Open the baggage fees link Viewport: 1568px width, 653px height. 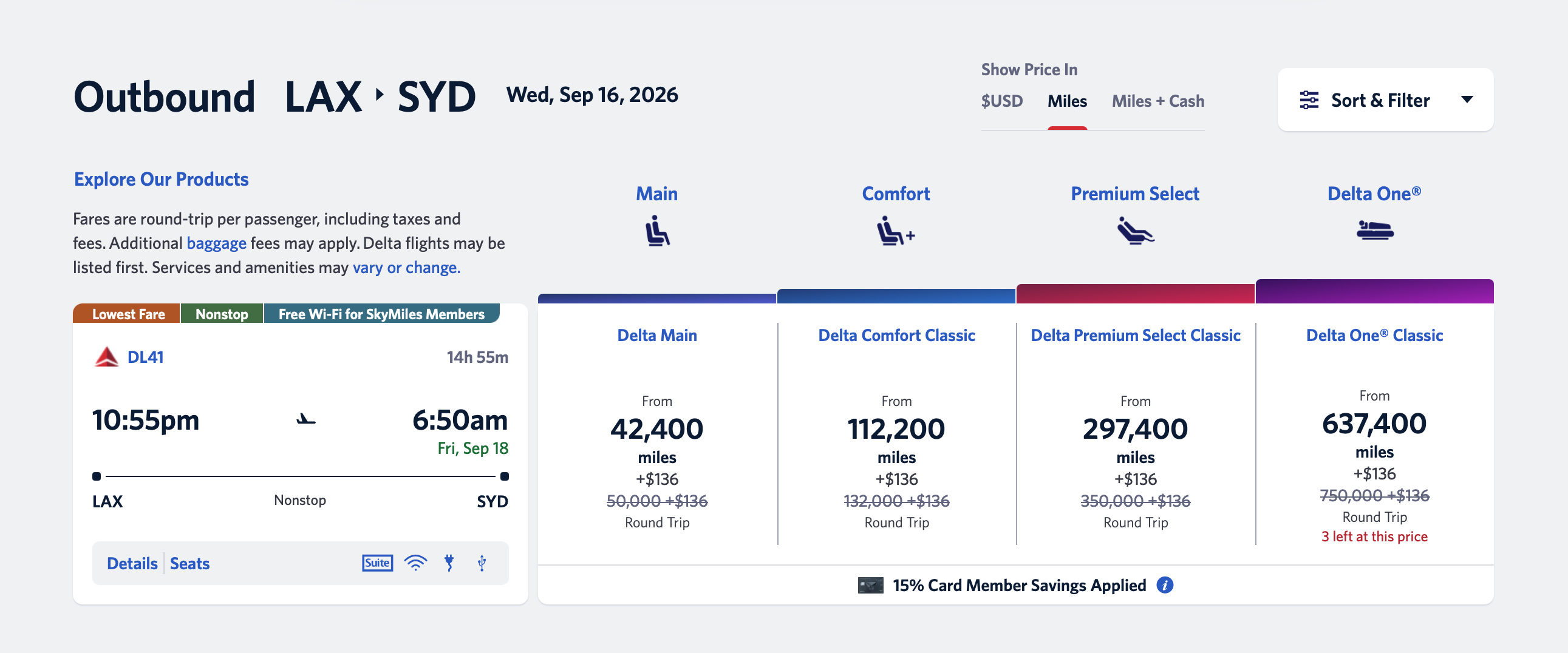tap(217, 243)
